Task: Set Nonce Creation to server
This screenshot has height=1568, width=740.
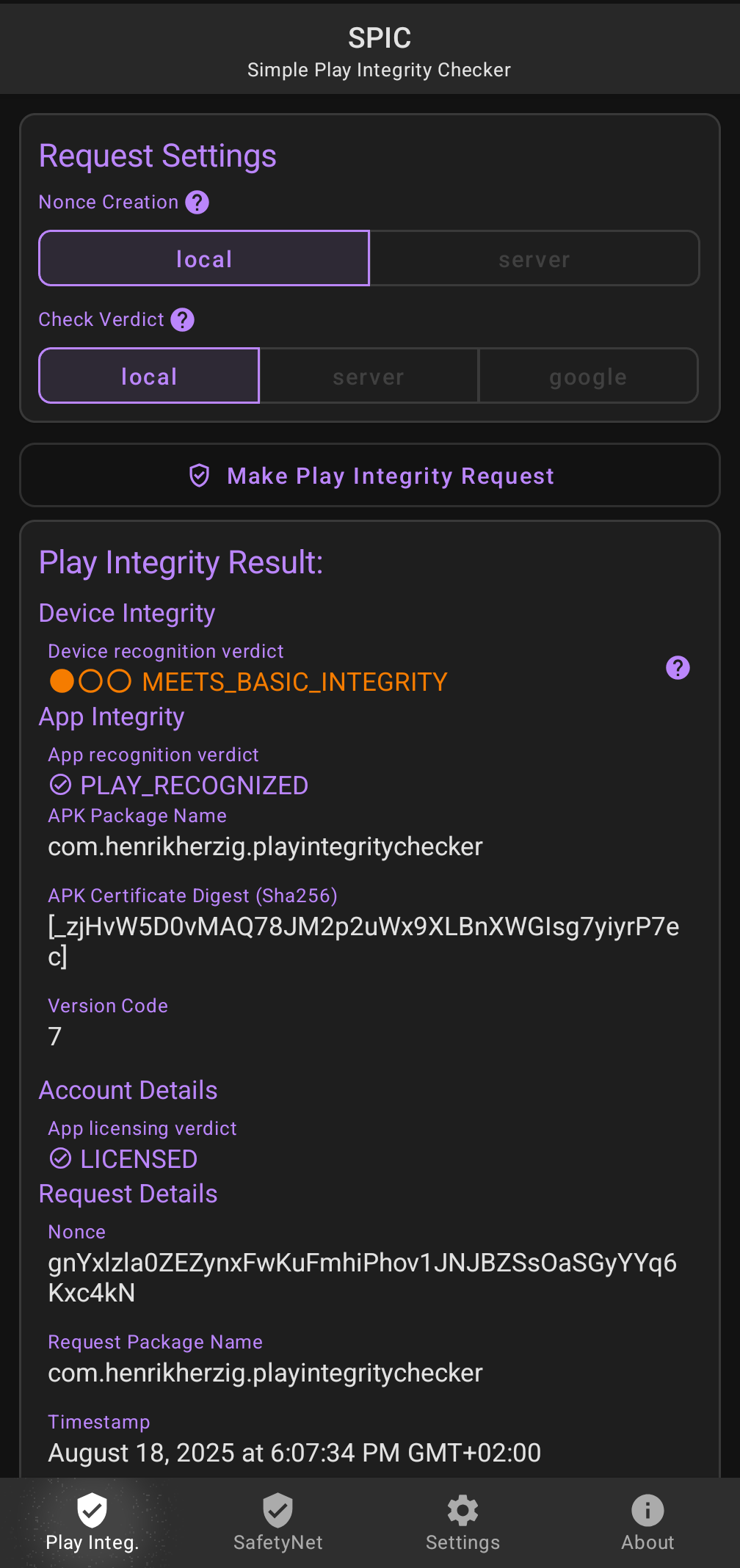Action: tap(534, 258)
